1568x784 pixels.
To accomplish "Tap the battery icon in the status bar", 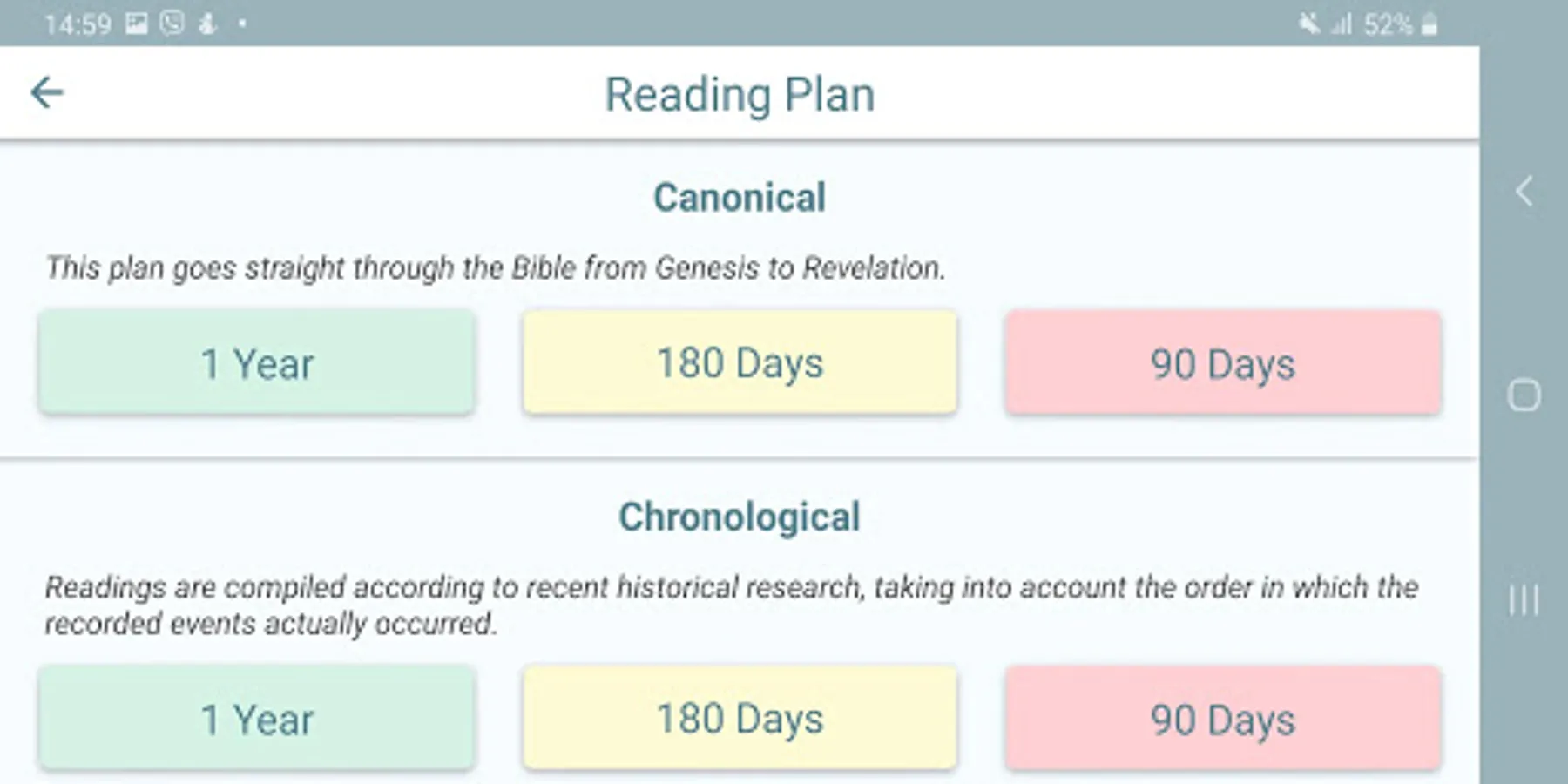I will (x=1429, y=24).
